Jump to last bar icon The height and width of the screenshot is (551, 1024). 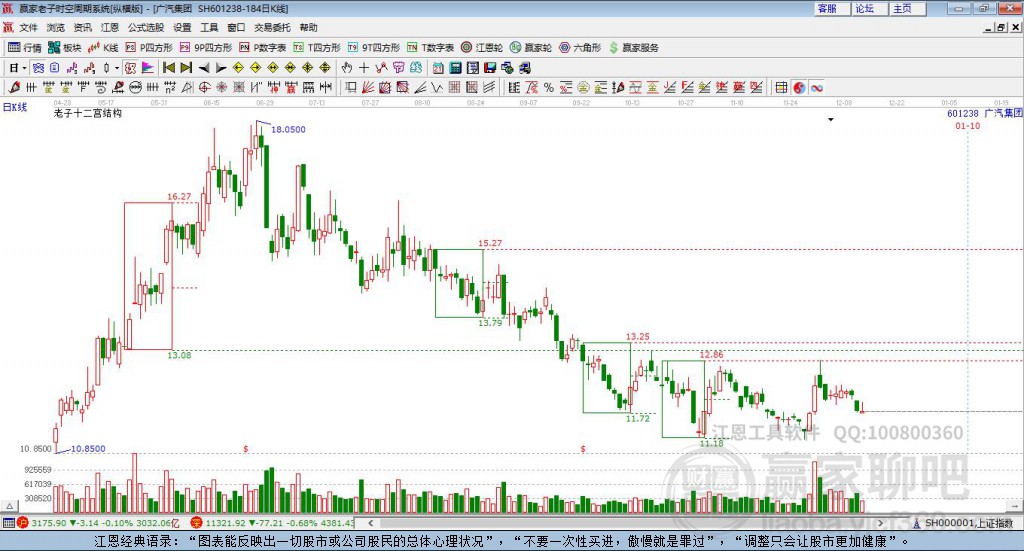(186, 68)
